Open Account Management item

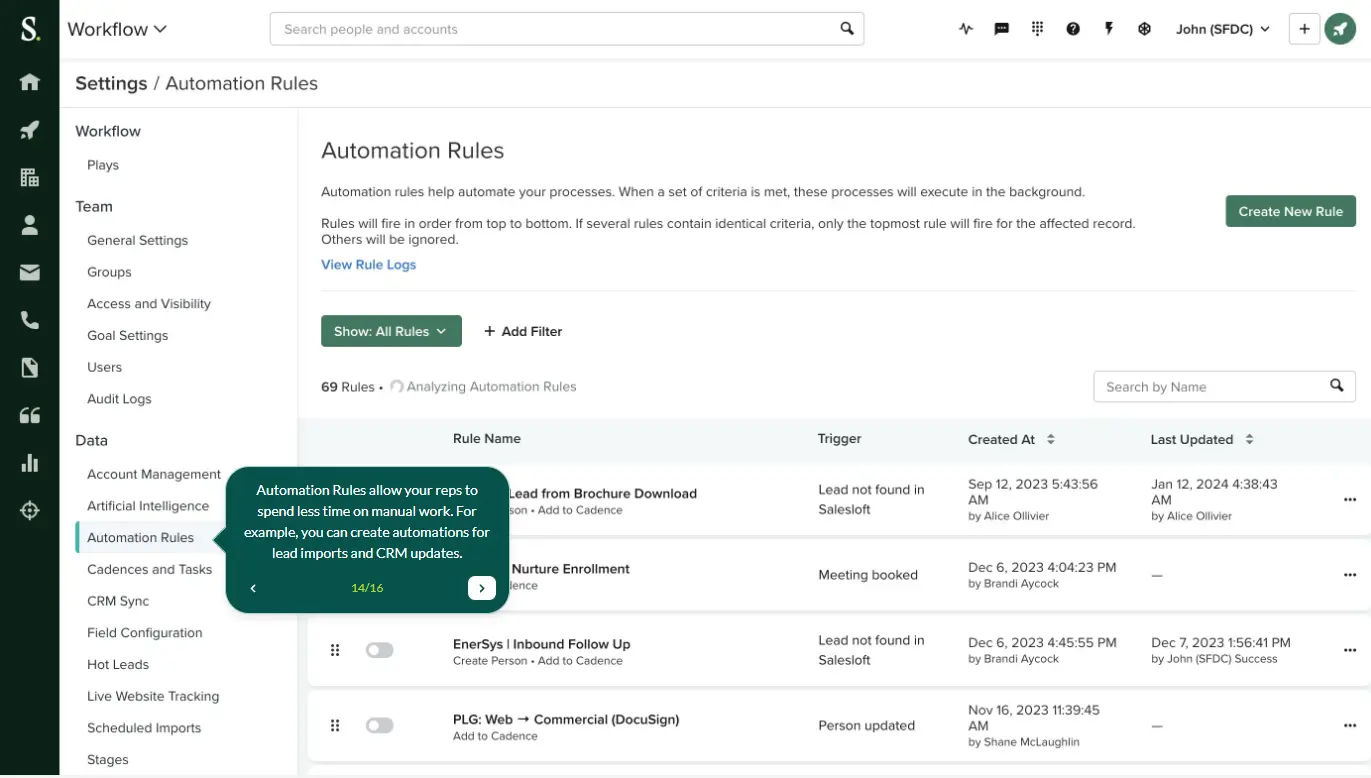pos(154,474)
